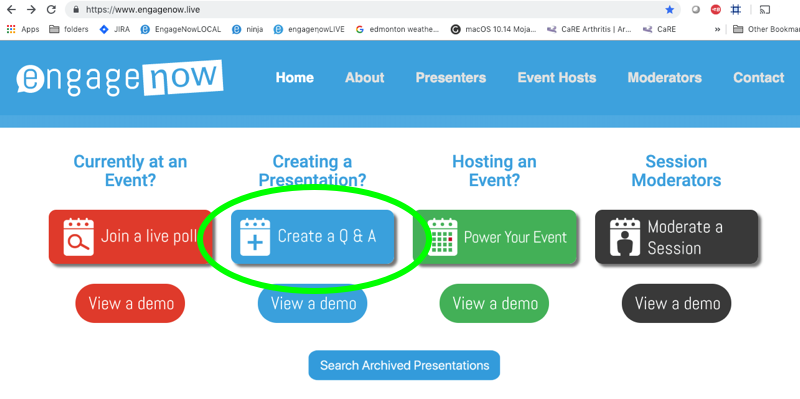Viewport: 800px width, 399px height.
Task: Click the green View a demo button
Action: 494,304
